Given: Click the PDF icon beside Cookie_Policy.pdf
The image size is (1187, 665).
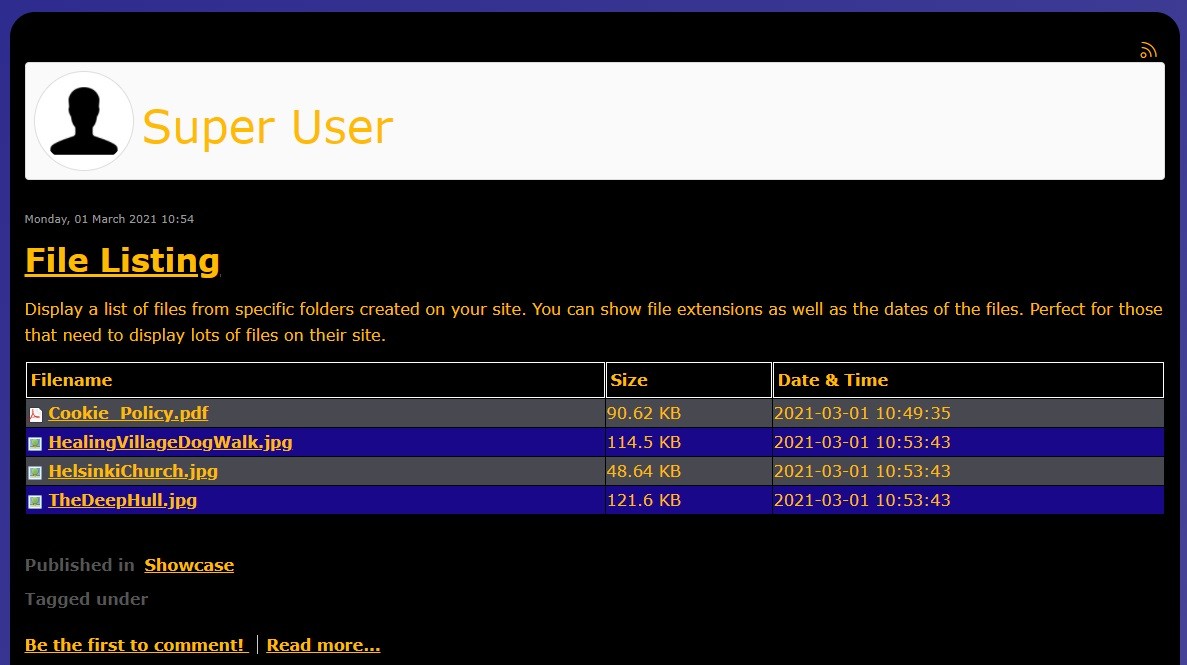Looking at the screenshot, I should (x=36, y=414).
